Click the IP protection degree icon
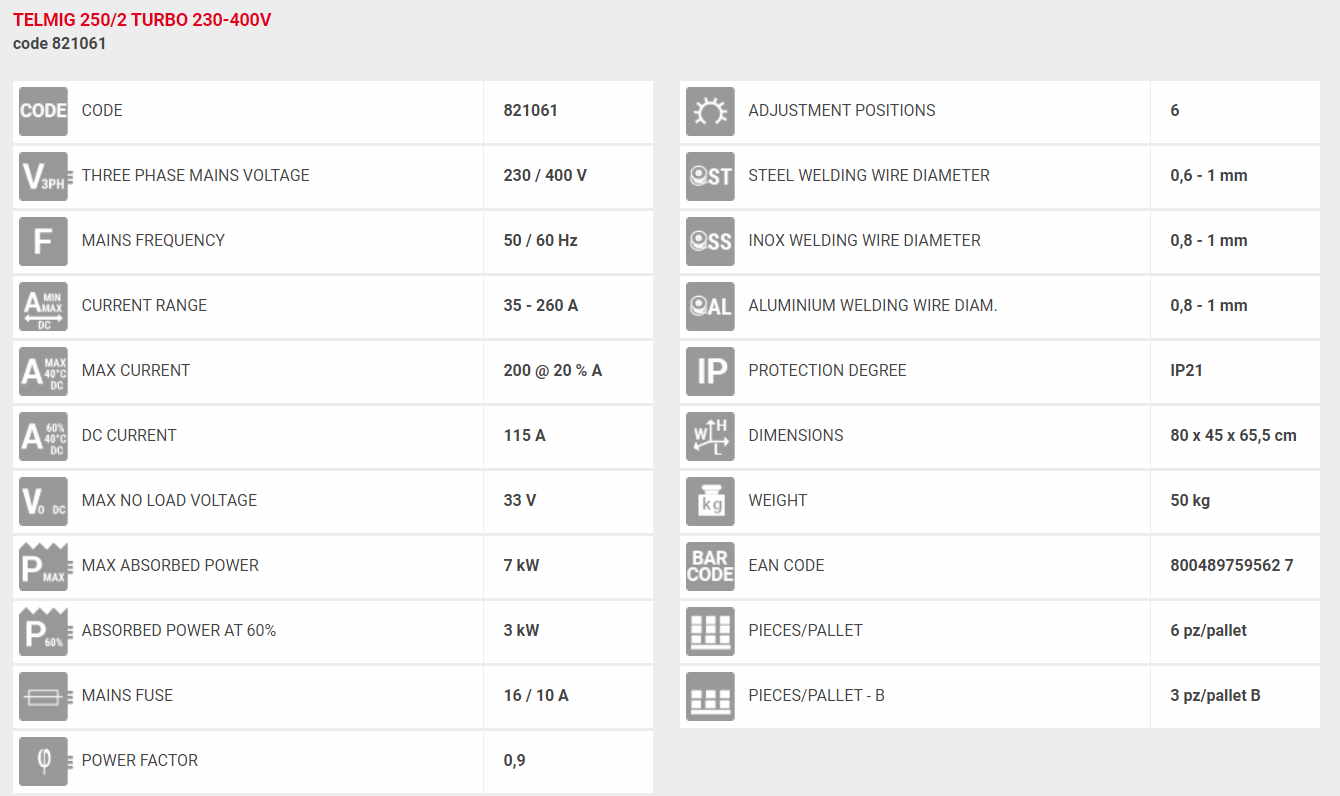This screenshot has height=796, width=1340. [x=710, y=371]
